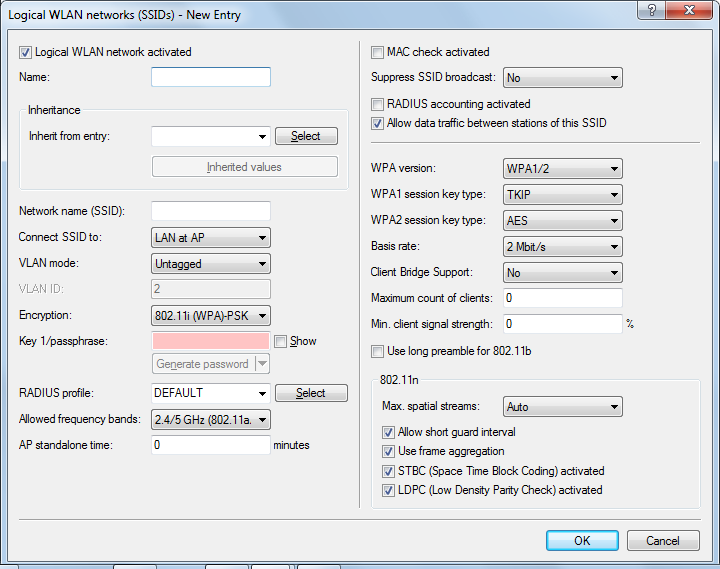This screenshot has width=720, height=569.
Task: Enable Use long preamble for 802.11b
Action: pos(378,351)
